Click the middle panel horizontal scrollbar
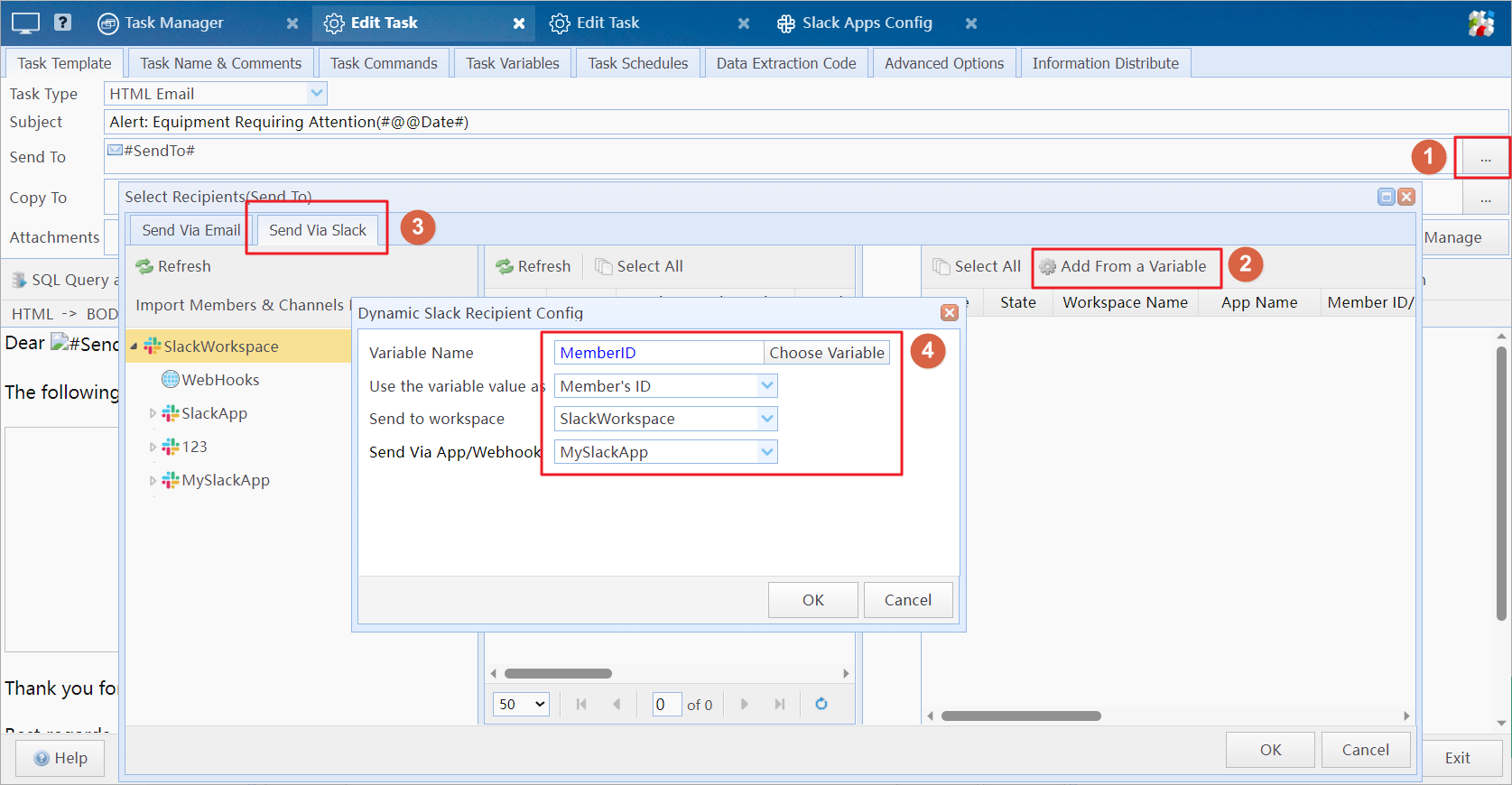The image size is (1512, 785). 558,673
